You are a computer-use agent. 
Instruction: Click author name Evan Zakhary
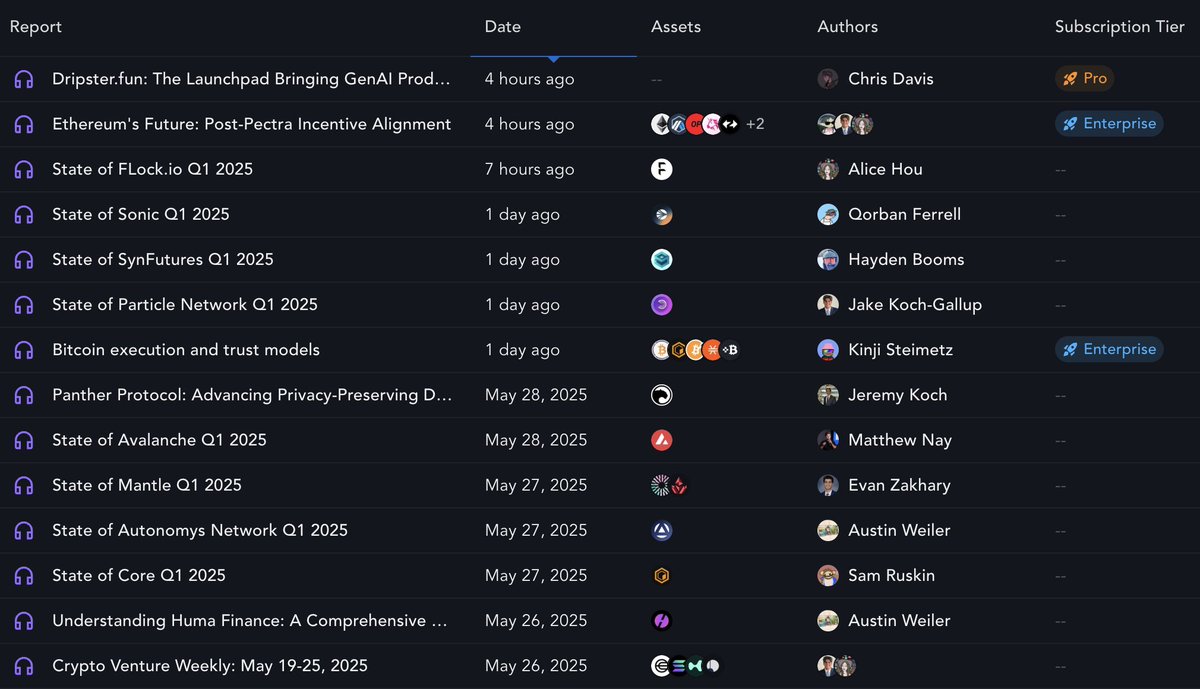899,485
